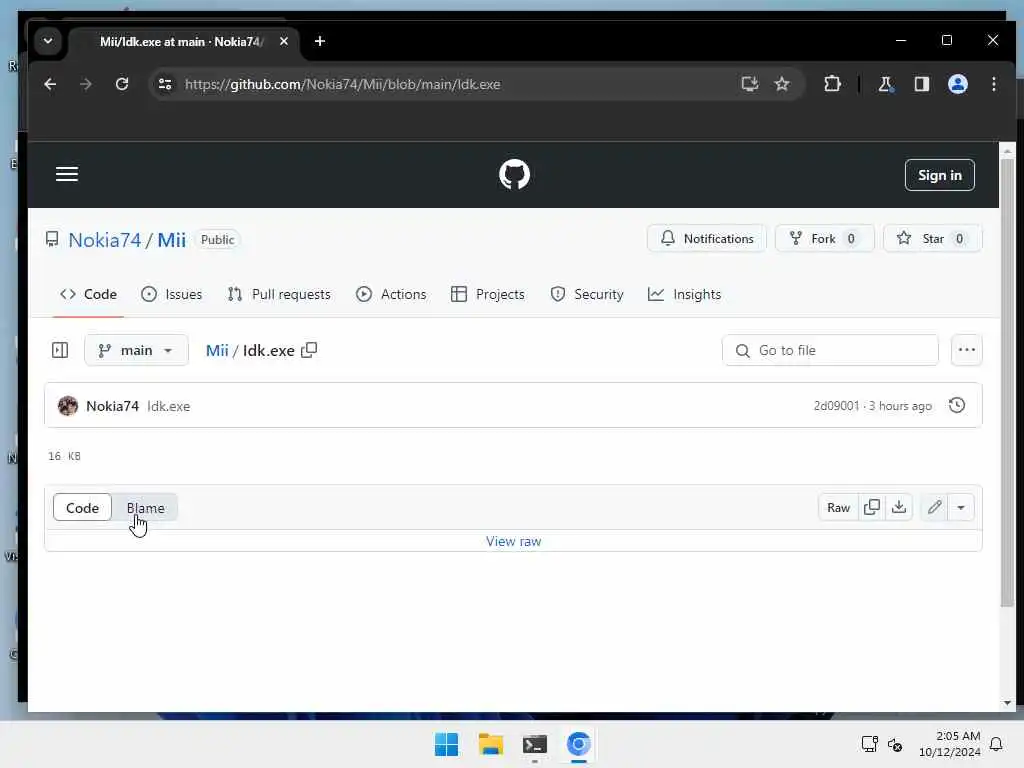Expand the file tree side panel
Screen dimensions: 1024x768
coord(60,351)
